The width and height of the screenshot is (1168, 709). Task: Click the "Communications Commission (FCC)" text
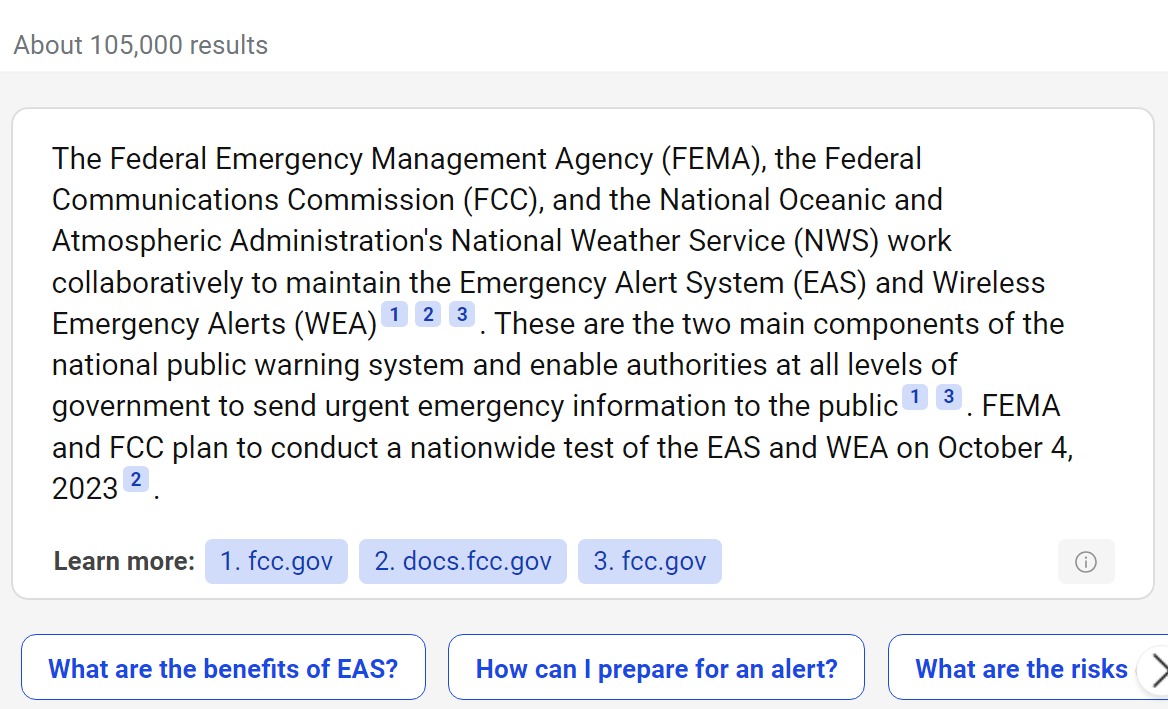(297, 200)
